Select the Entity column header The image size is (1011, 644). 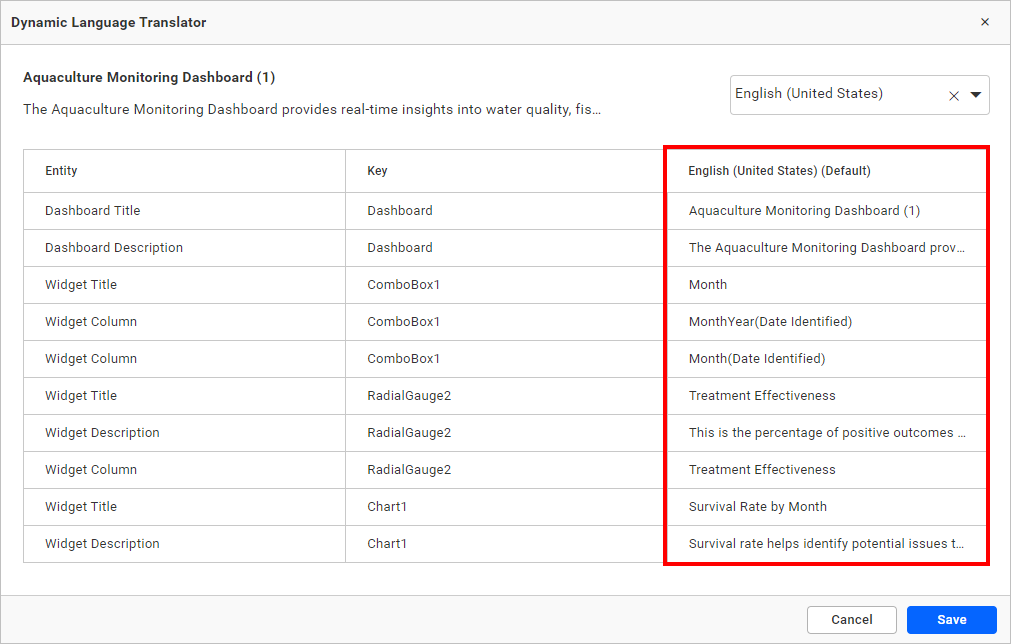(61, 170)
